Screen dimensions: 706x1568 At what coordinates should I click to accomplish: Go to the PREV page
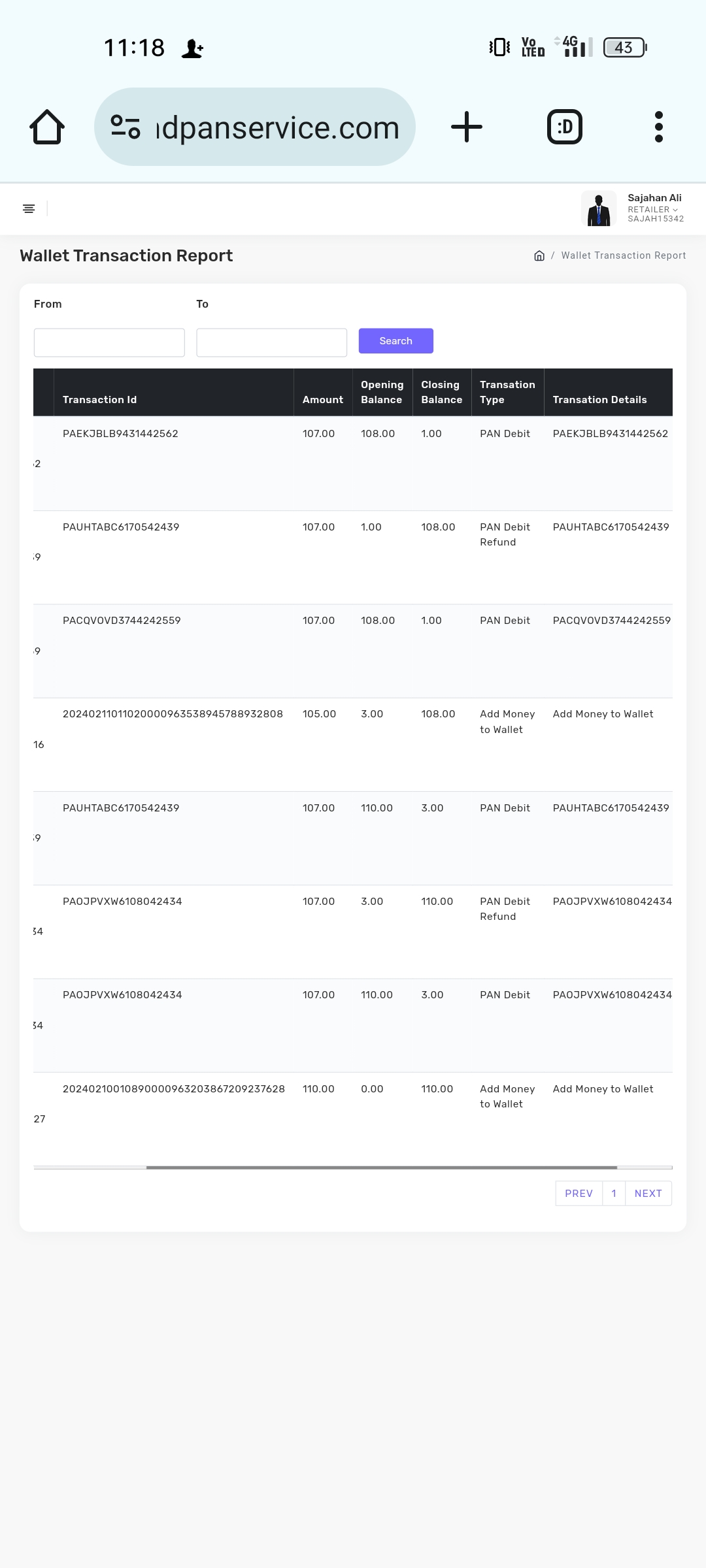click(x=579, y=1193)
